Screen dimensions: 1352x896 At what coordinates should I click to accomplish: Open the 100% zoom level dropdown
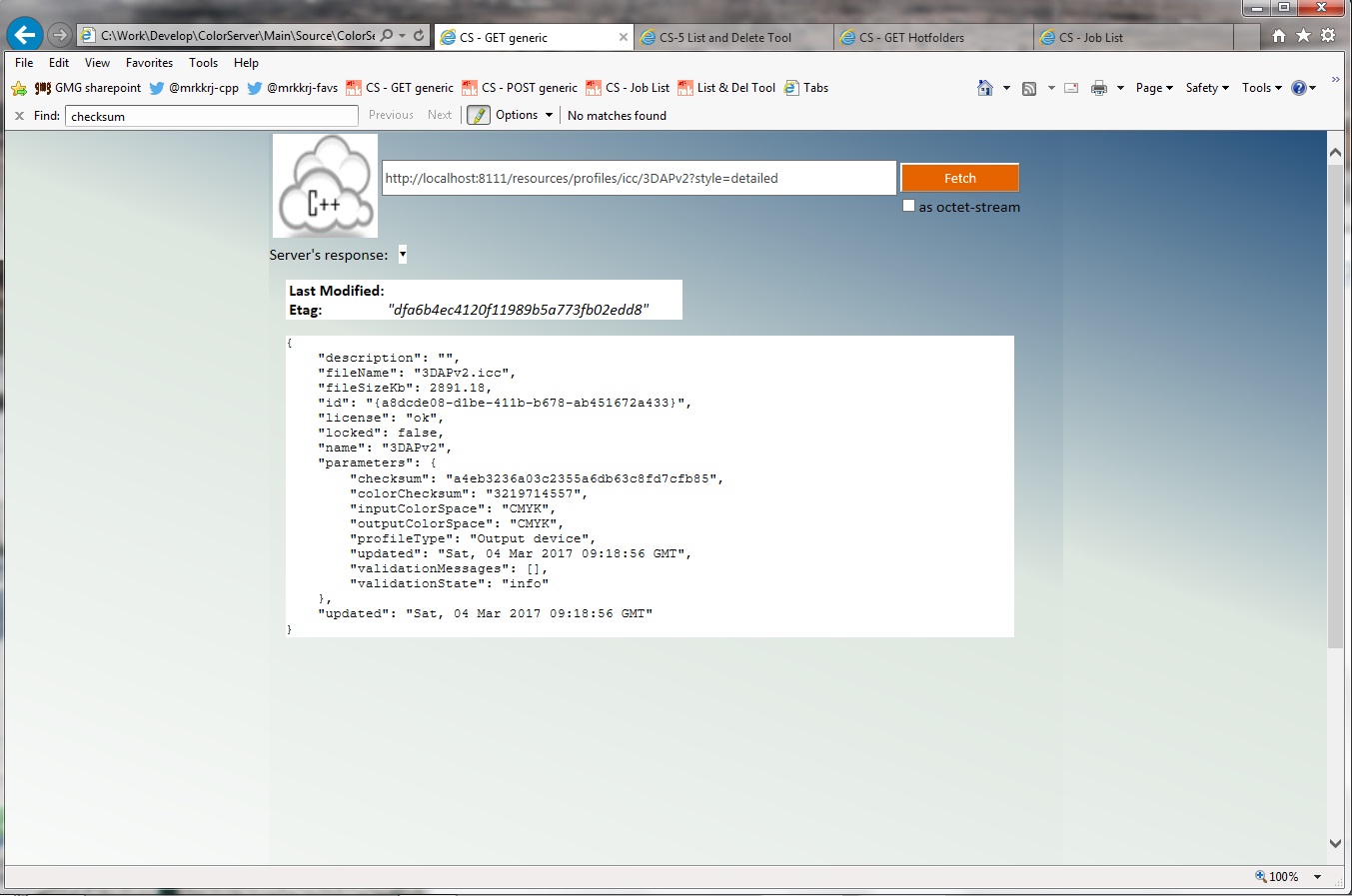tap(1317, 877)
